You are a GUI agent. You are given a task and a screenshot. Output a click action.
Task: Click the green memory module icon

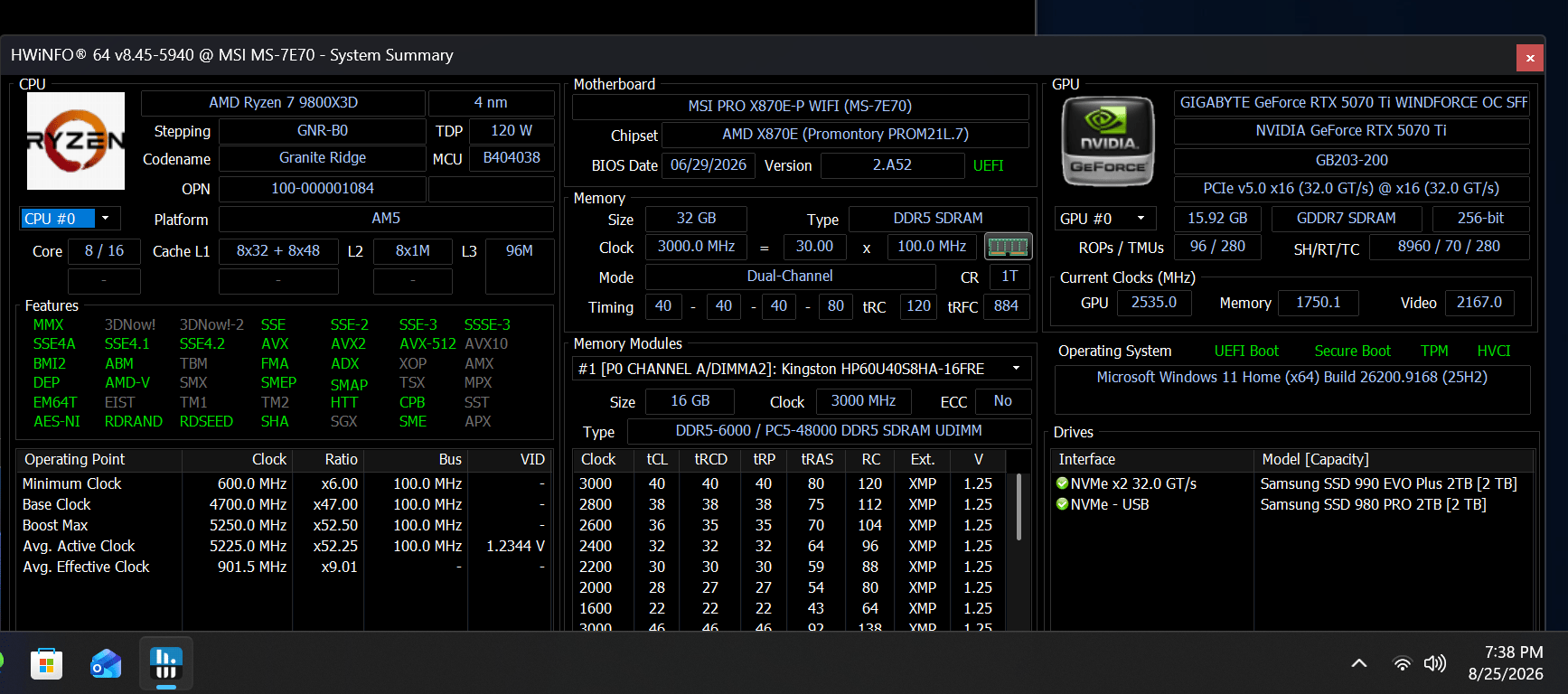[x=1008, y=246]
